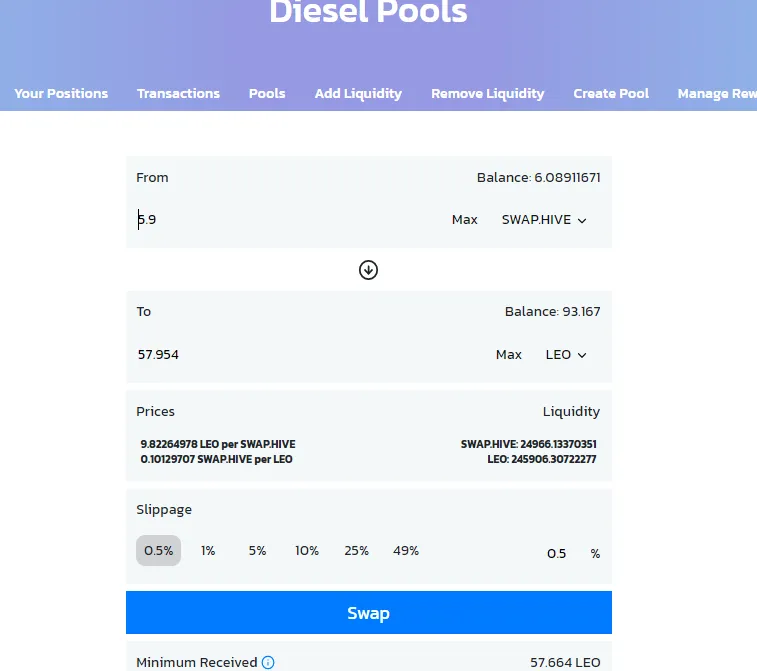
Task: Expand the SWAP.HIVE token dropdown
Action: coord(544,220)
